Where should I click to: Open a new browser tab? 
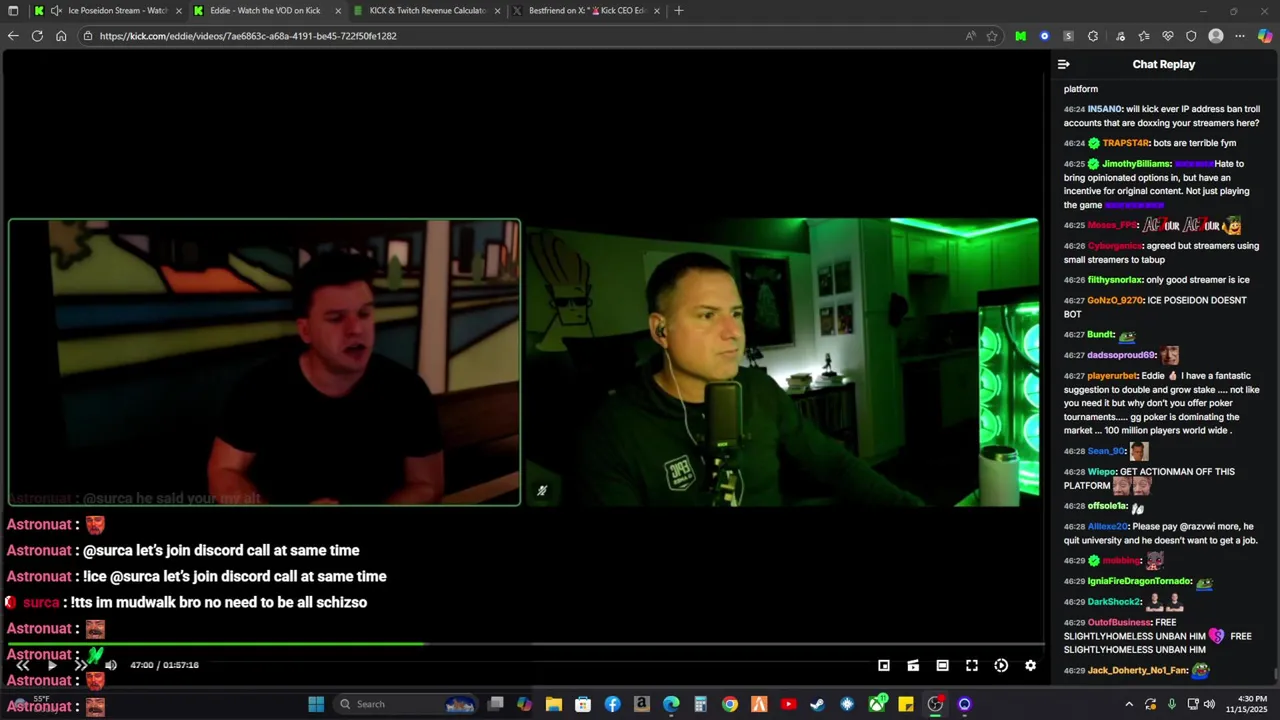[679, 11]
